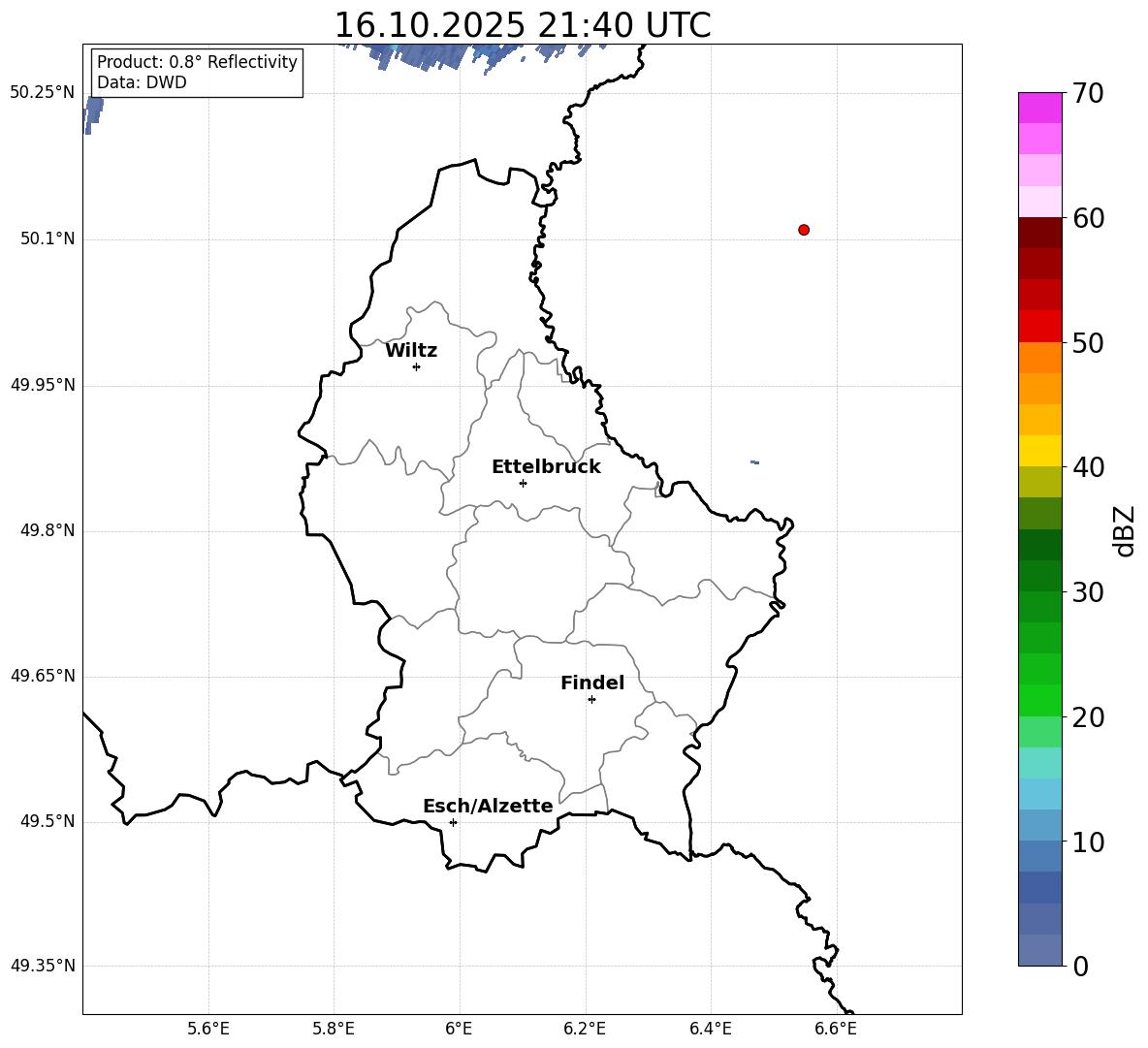Click the 60 tick label on colorbar
This screenshot has width=1148, height=1048.
(1088, 218)
